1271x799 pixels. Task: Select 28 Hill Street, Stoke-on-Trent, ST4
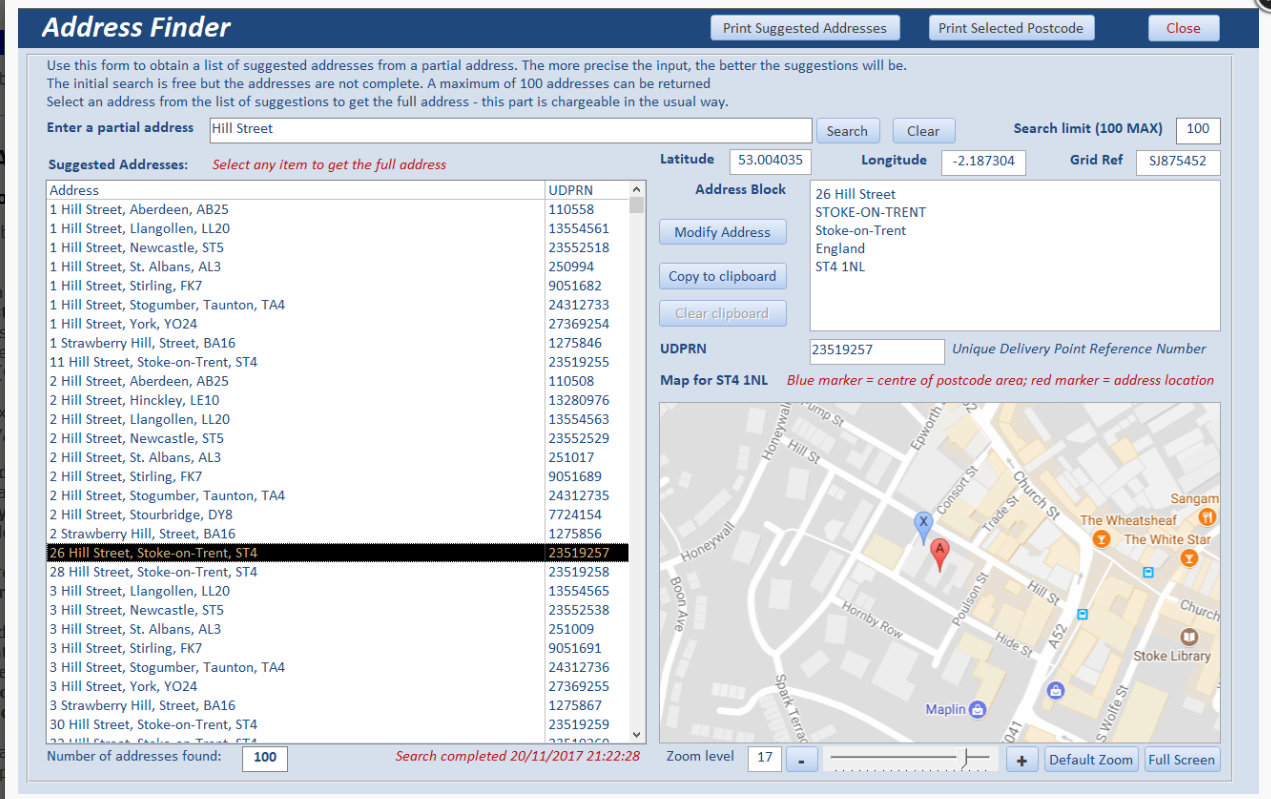click(337, 572)
